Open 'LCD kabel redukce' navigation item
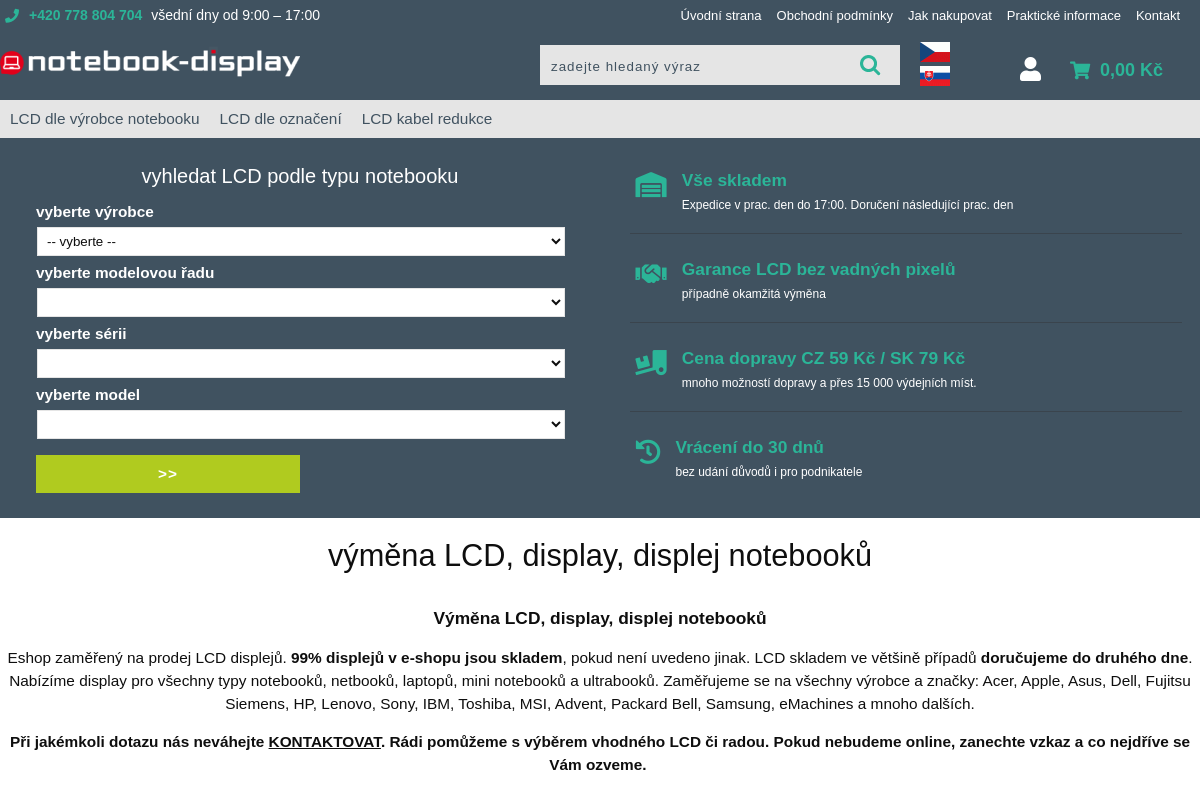Viewport: 1200px width, 800px height. [427, 118]
